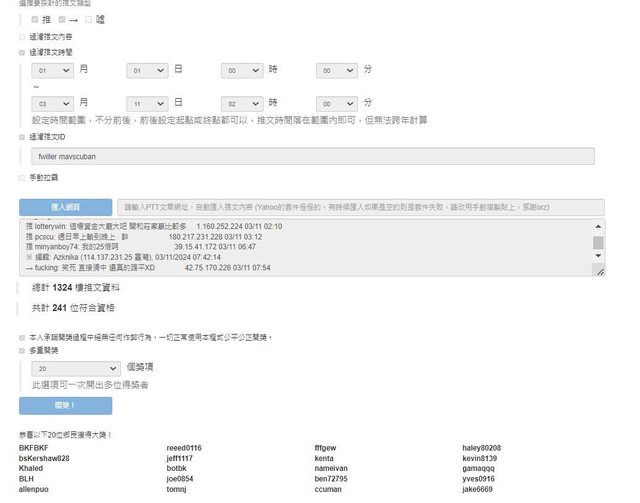Open the start hour dropdown
The width and height of the screenshot is (640, 503).
[x=242, y=71]
